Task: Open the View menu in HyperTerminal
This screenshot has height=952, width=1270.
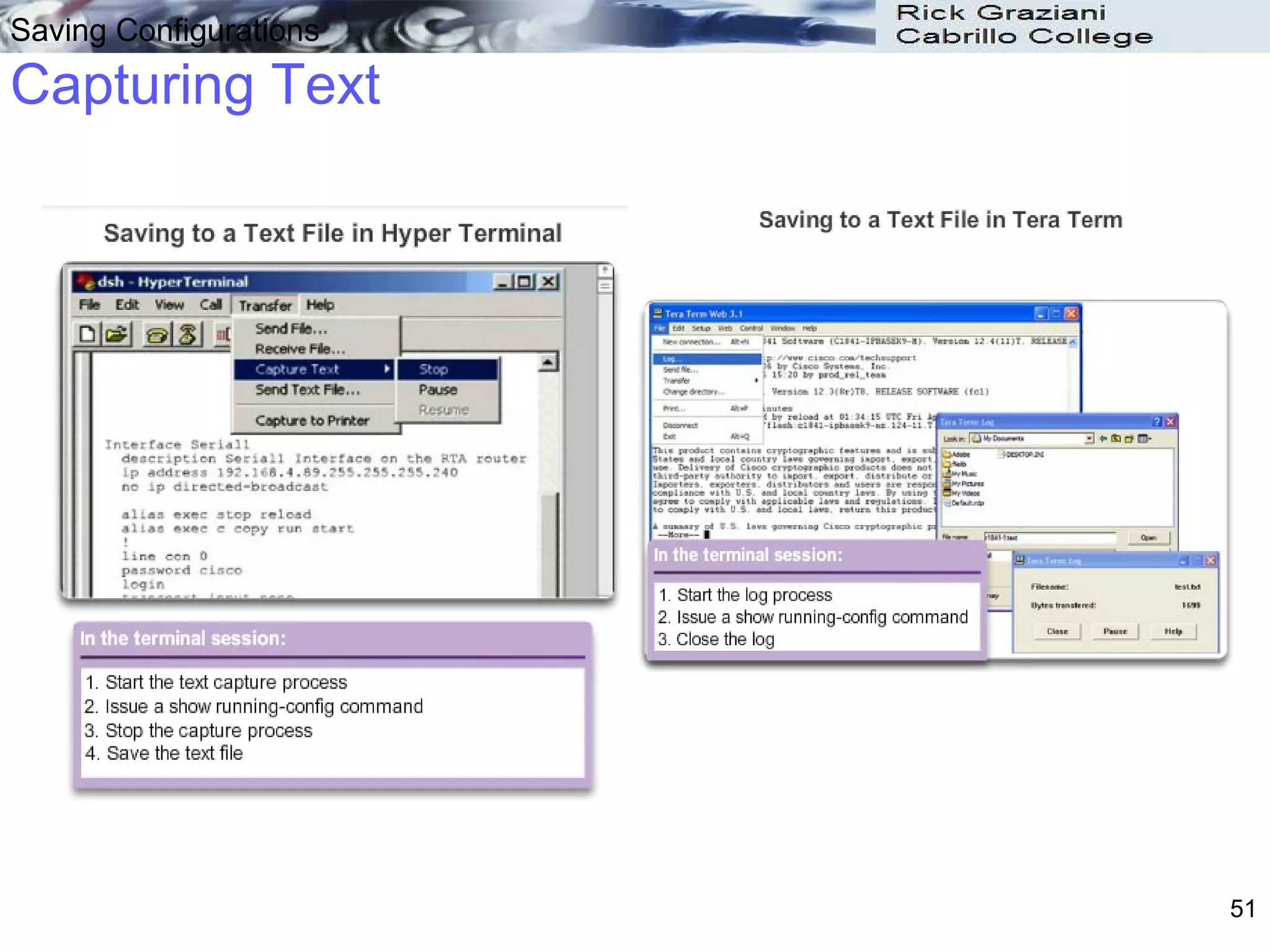Action: [169, 305]
